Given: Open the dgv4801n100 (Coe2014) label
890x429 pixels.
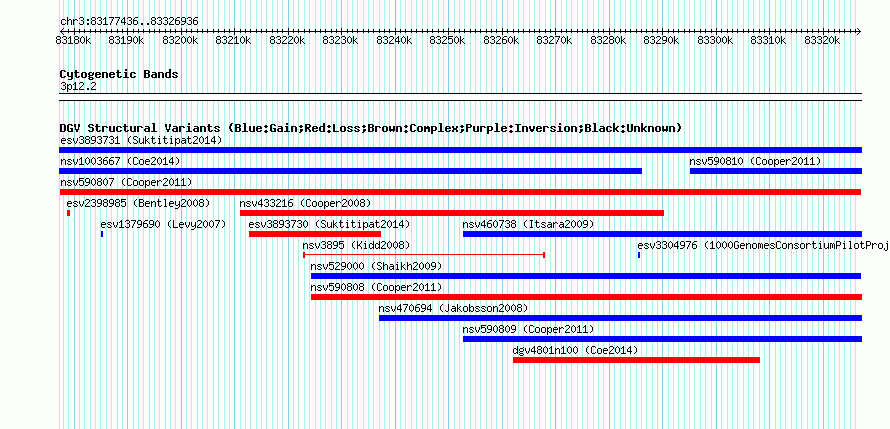Looking at the screenshot, I should pos(576,350).
